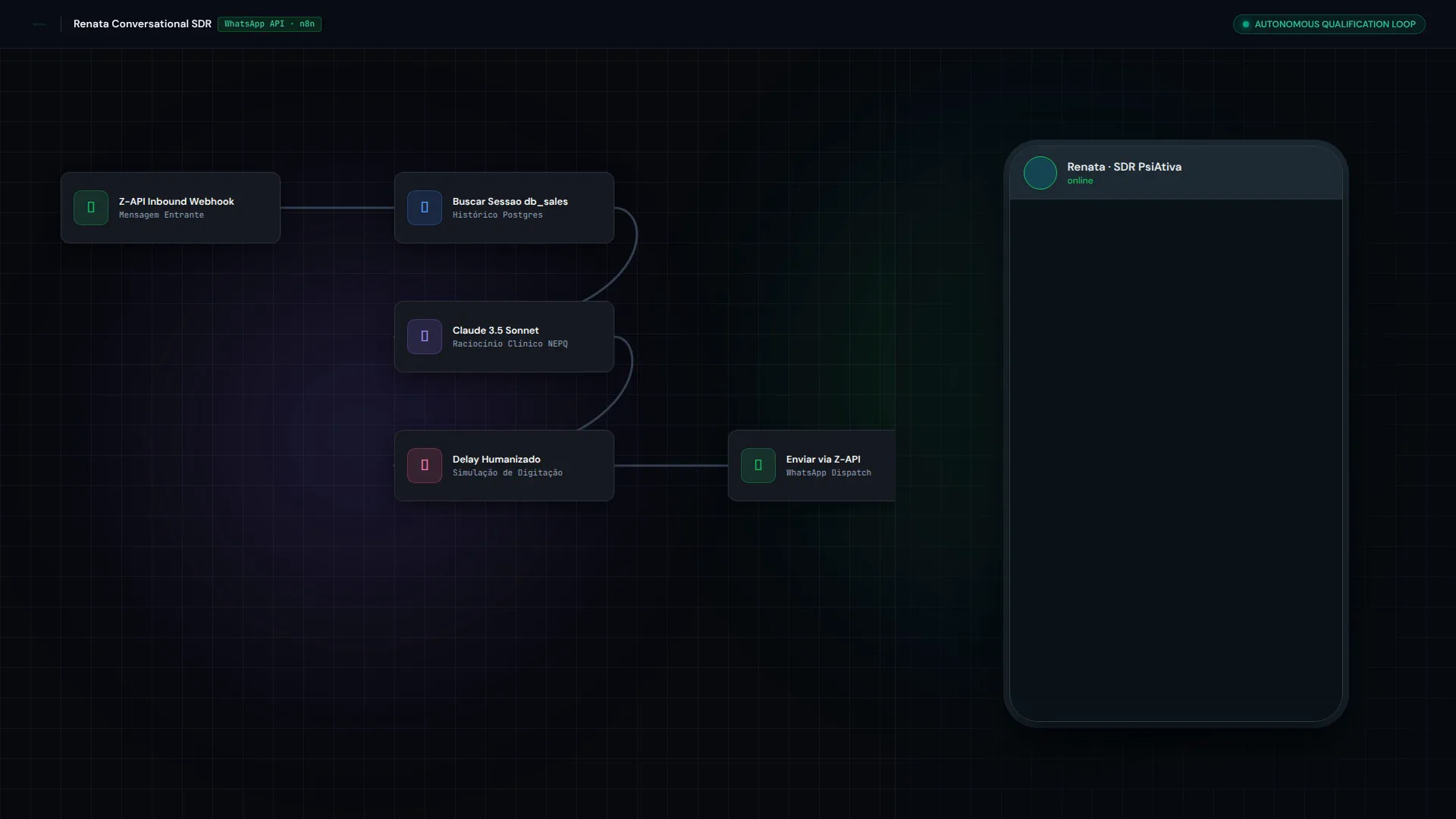1456x819 pixels.
Task: Click Renata's avatar in the phone header
Action: (x=1040, y=173)
